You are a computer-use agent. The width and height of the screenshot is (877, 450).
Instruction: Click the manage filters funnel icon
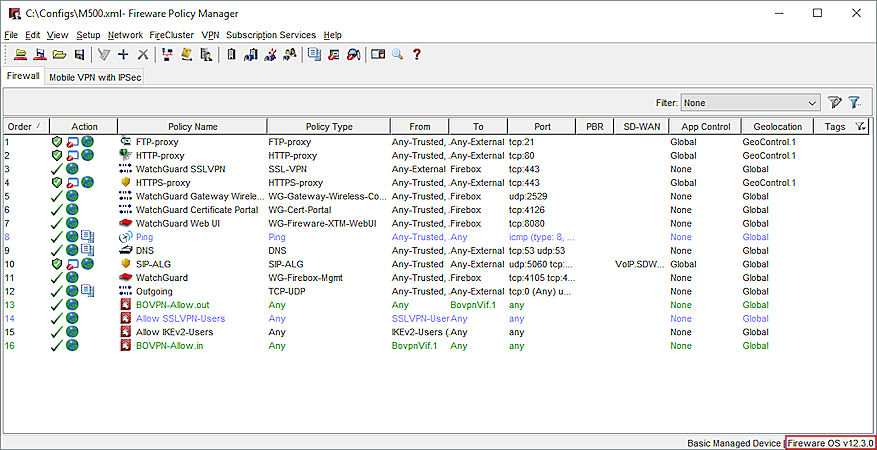(x=855, y=102)
